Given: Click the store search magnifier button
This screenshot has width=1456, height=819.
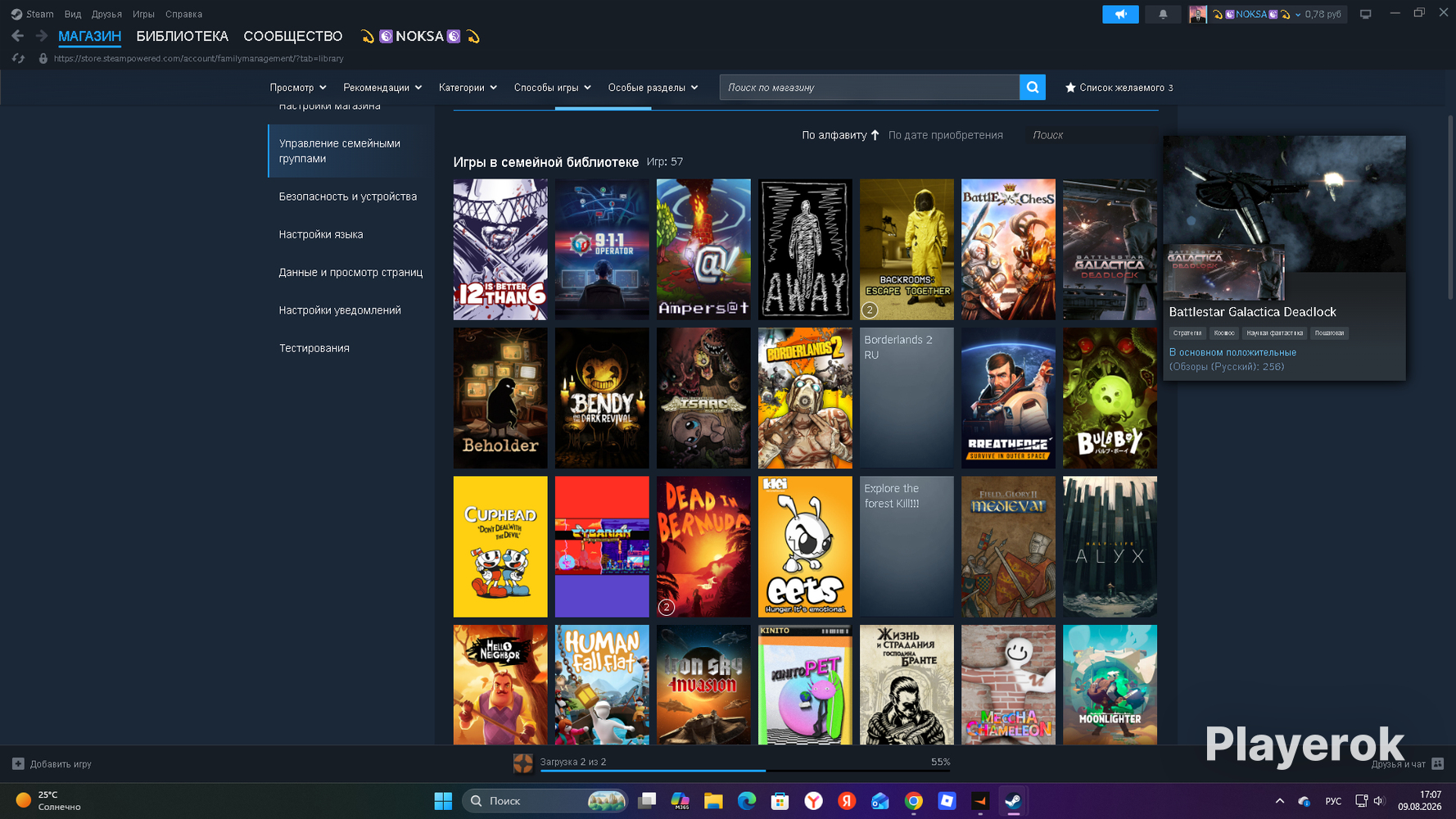Looking at the screenshot, I should pos(1033,88).
